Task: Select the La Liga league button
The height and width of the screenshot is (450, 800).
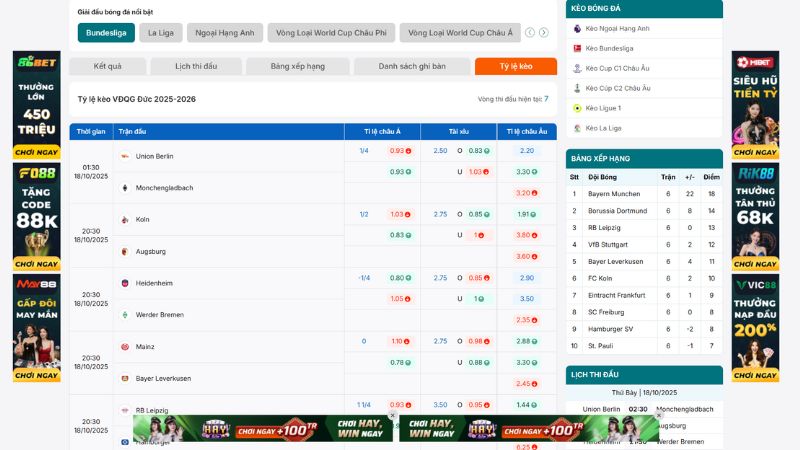Action: tap(159, 33)
